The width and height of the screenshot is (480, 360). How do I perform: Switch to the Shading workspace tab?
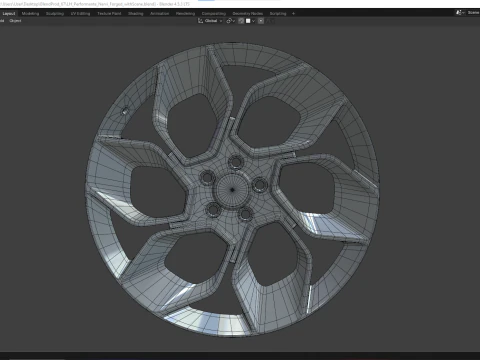[x=136, y=14]
